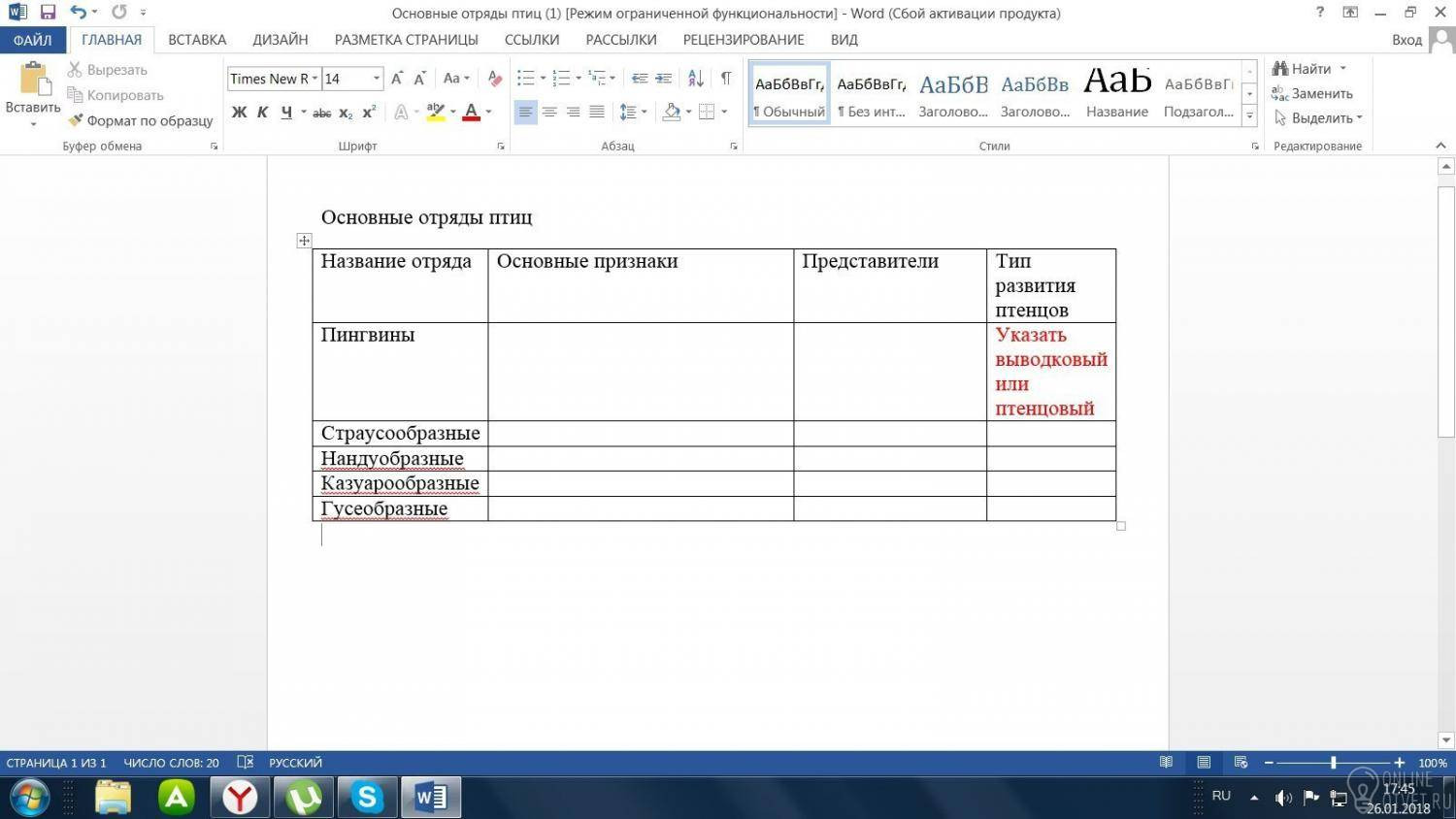1456x819 pixels.
Task: Copy selection with Копировать
Action: coord(115,95)
